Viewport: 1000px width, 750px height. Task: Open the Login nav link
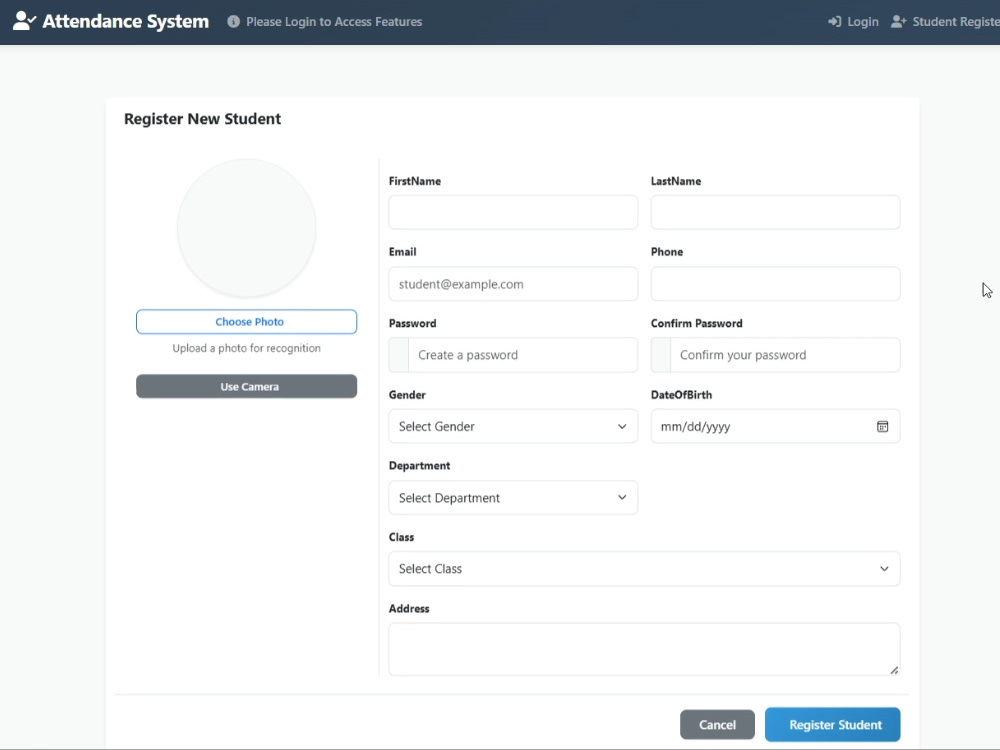(x=853, y=22)
